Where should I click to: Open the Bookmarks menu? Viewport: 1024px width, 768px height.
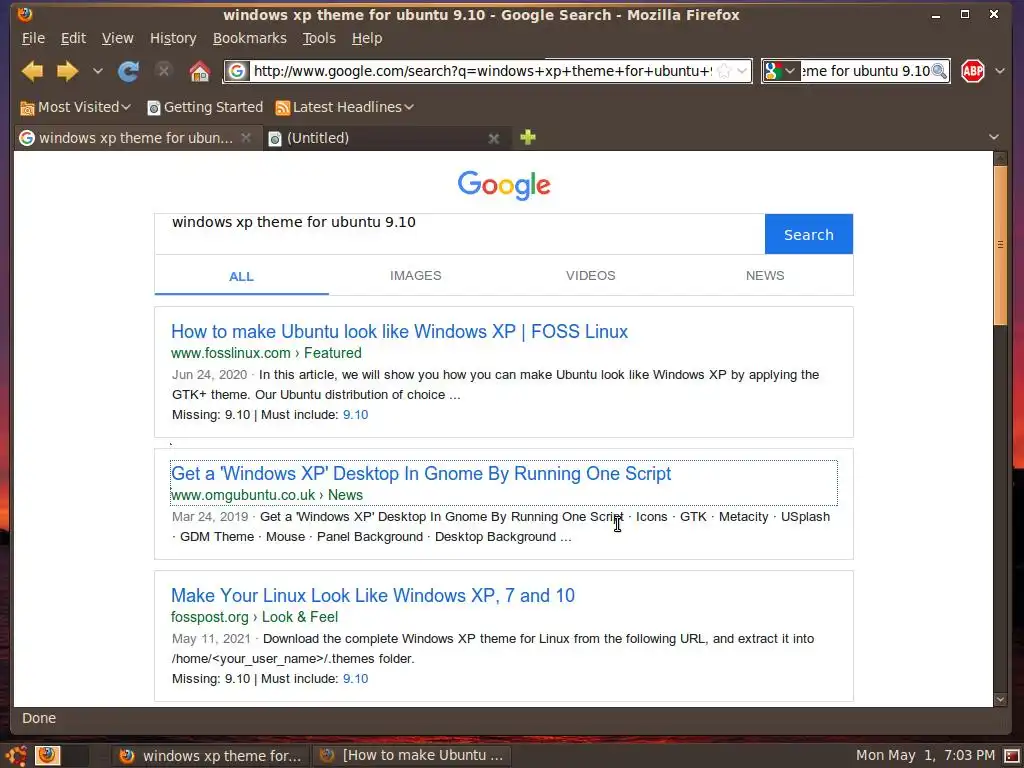point(249,39)
